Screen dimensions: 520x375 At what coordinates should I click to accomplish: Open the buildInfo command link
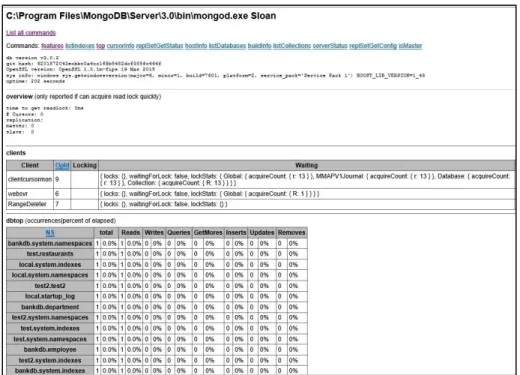tap(259, 46)
